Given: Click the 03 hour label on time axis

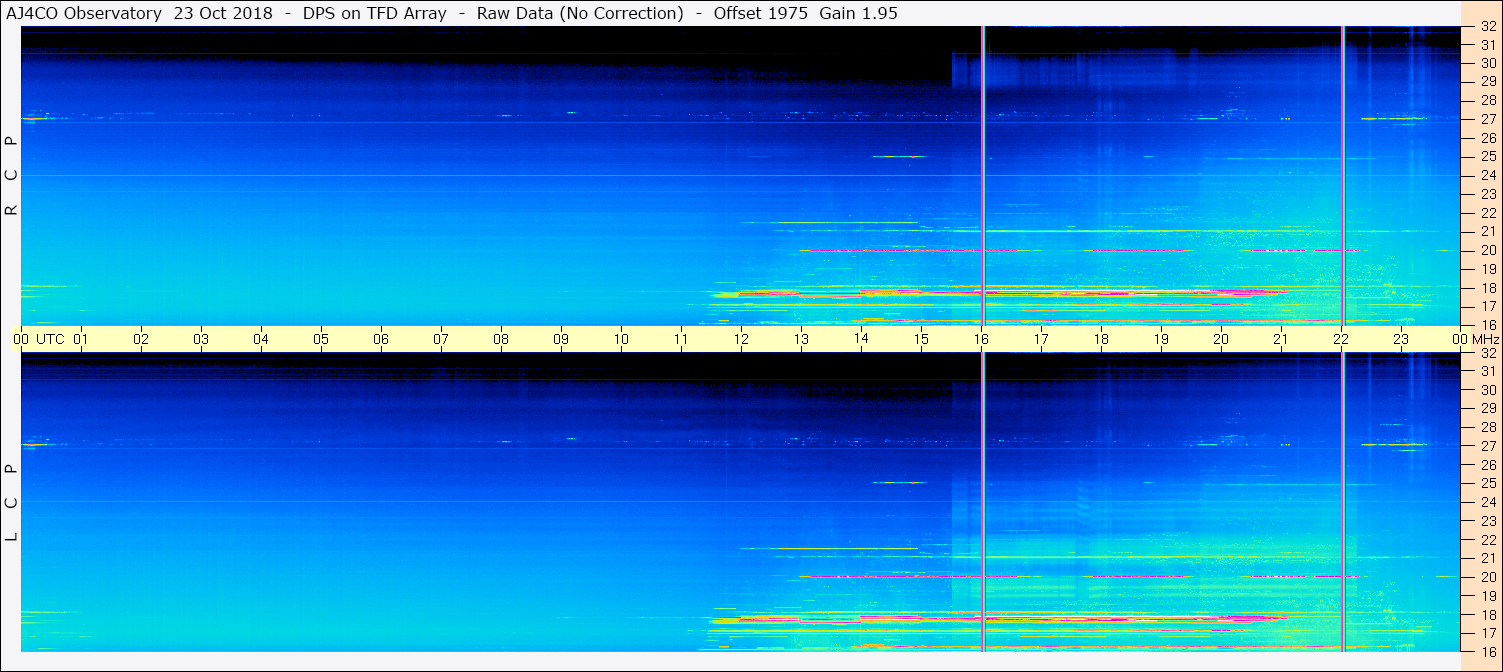Looking at the screenshot, I should coord(201,339).
